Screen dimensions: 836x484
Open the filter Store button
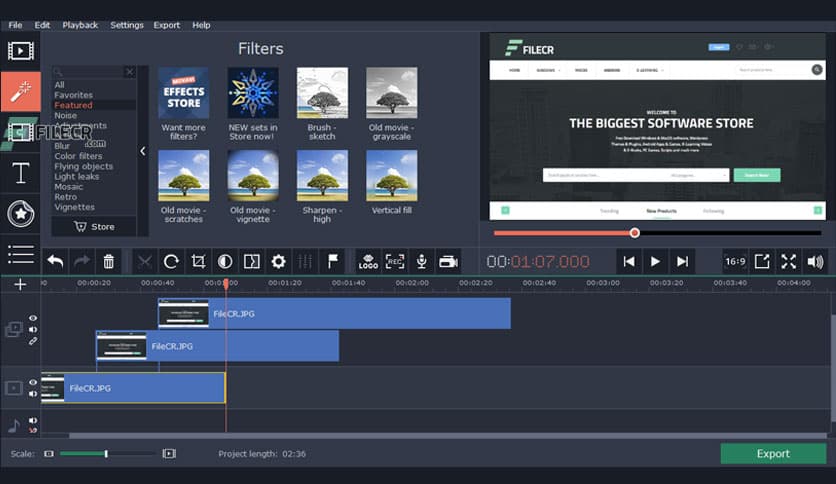[x=94, y=227]
